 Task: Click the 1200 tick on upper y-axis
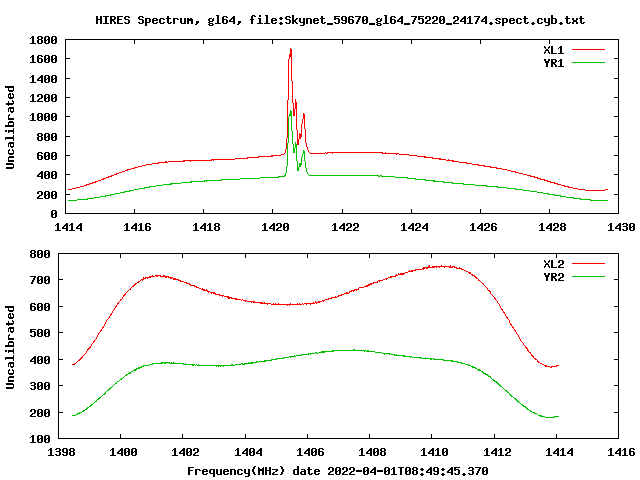[x=43, y=98]
